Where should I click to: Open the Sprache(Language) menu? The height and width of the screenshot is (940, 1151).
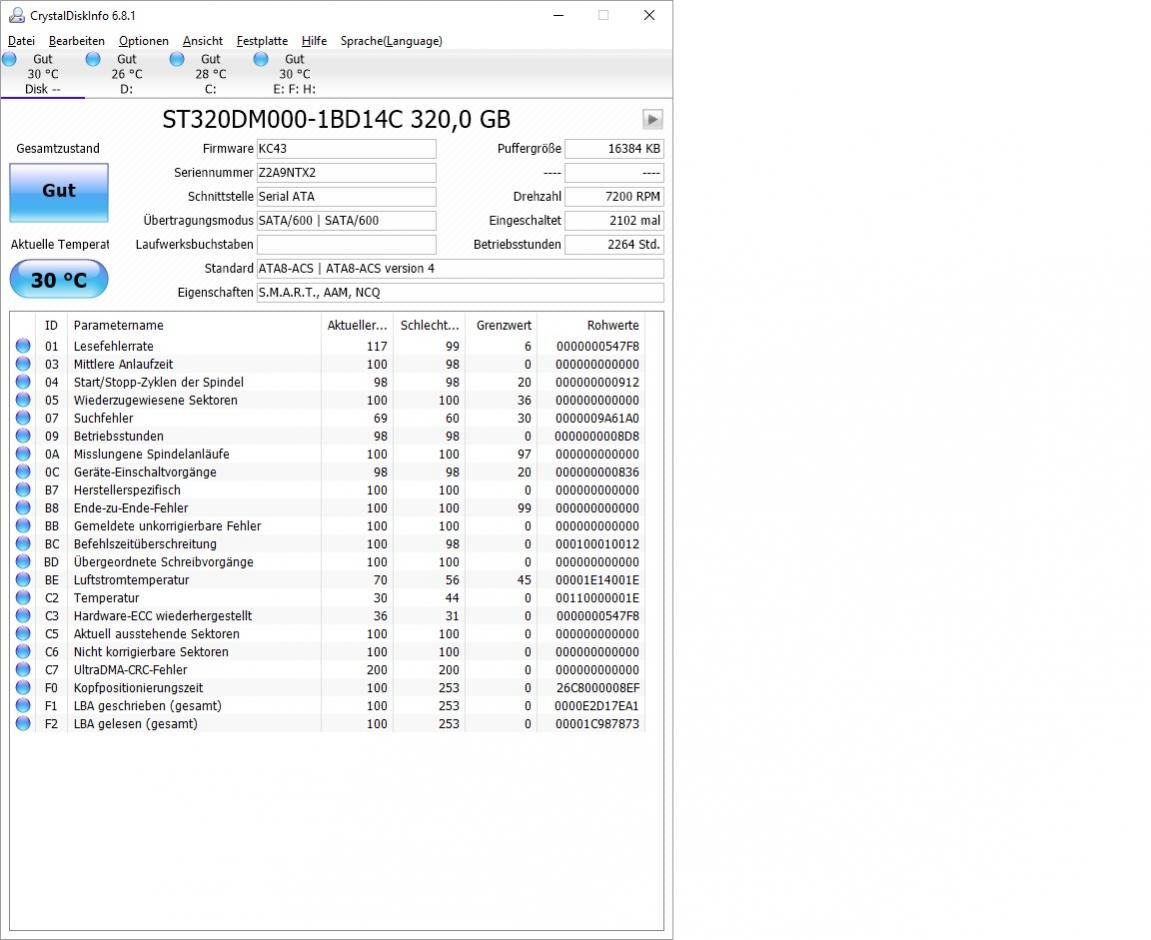(x=391, y=41)
